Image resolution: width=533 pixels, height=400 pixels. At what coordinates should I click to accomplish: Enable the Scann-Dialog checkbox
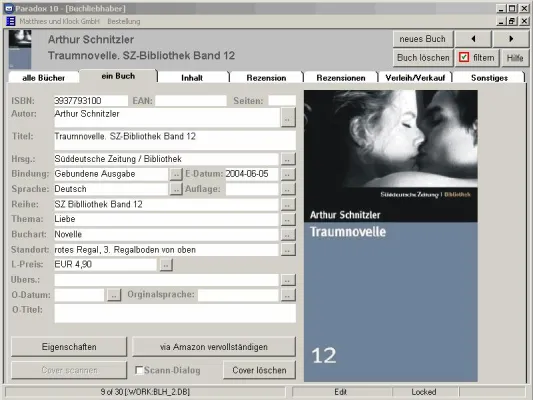pyautogui.click(x=139, y=370)
